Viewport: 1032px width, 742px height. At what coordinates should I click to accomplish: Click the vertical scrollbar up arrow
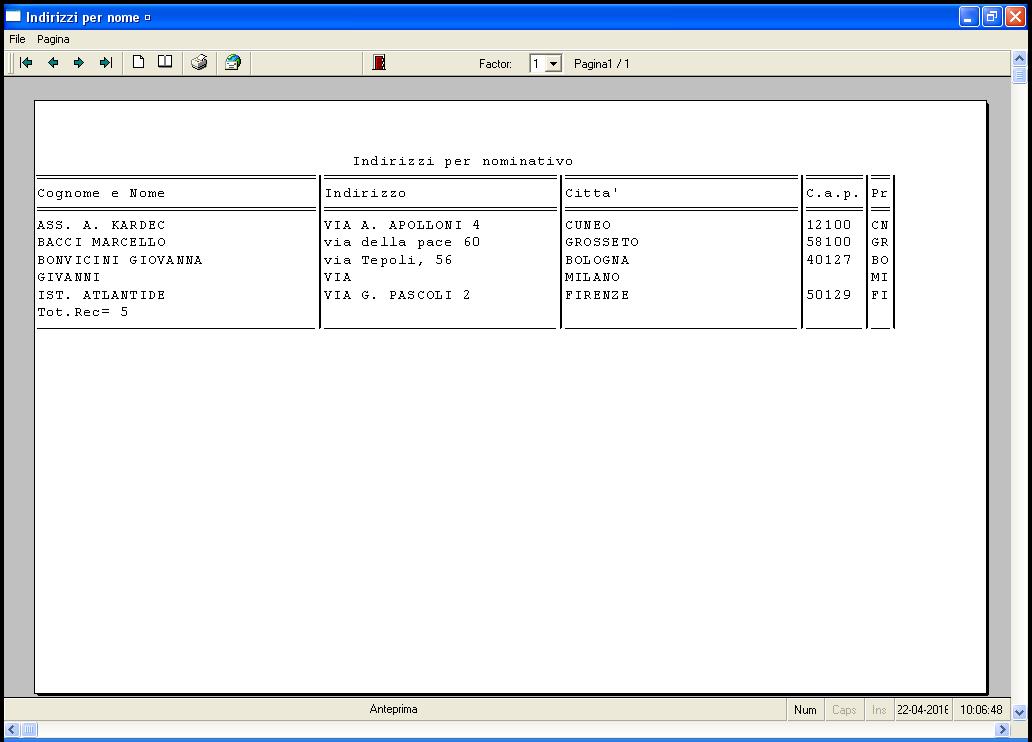pos(1019,58)
